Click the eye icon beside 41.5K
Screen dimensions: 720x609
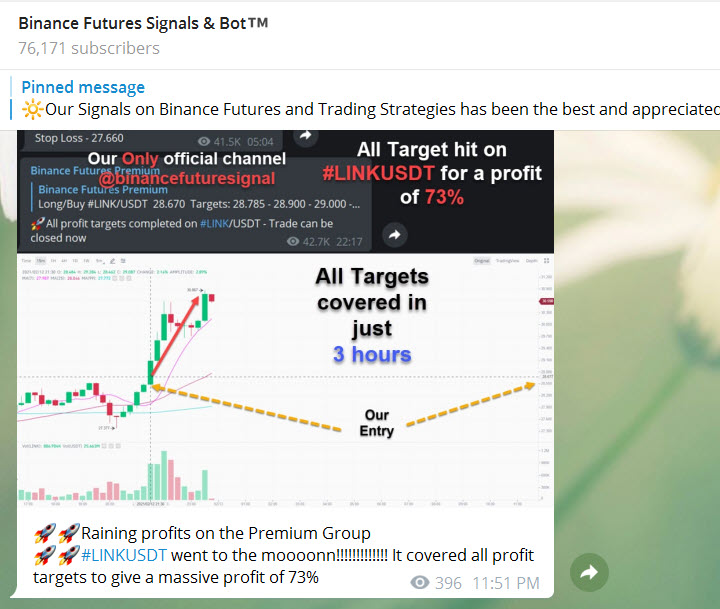(x=207, y=141)
